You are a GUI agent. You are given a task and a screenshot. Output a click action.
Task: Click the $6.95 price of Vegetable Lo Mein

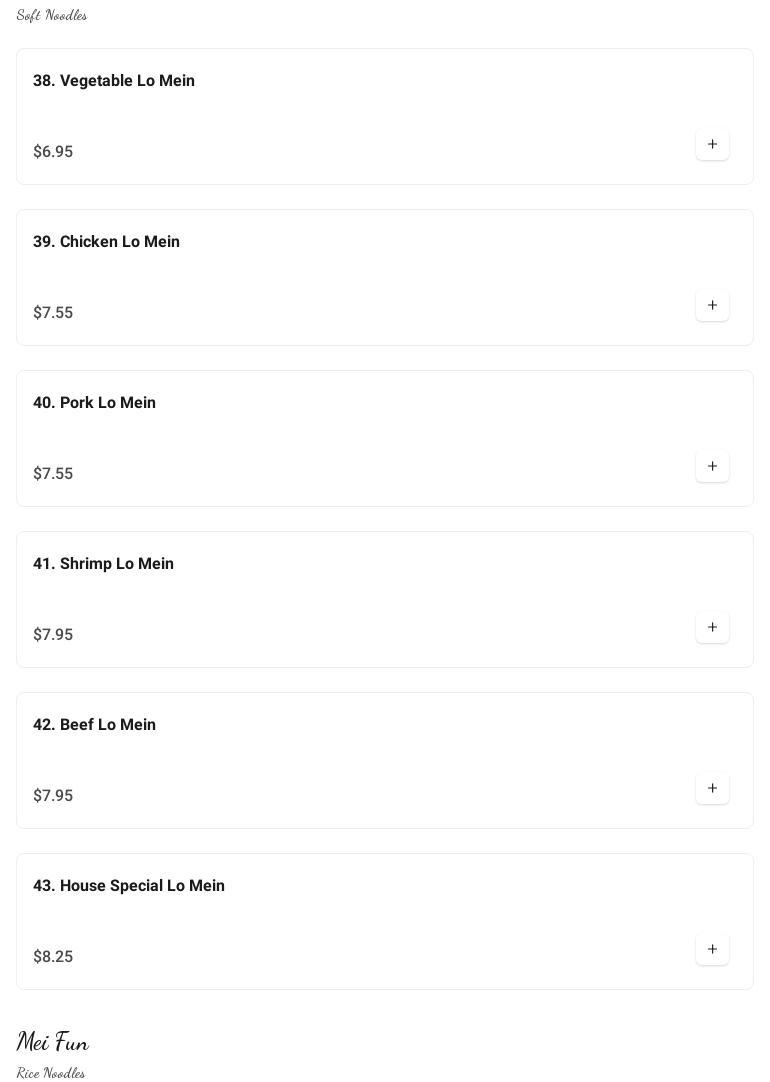coord(53,152)
